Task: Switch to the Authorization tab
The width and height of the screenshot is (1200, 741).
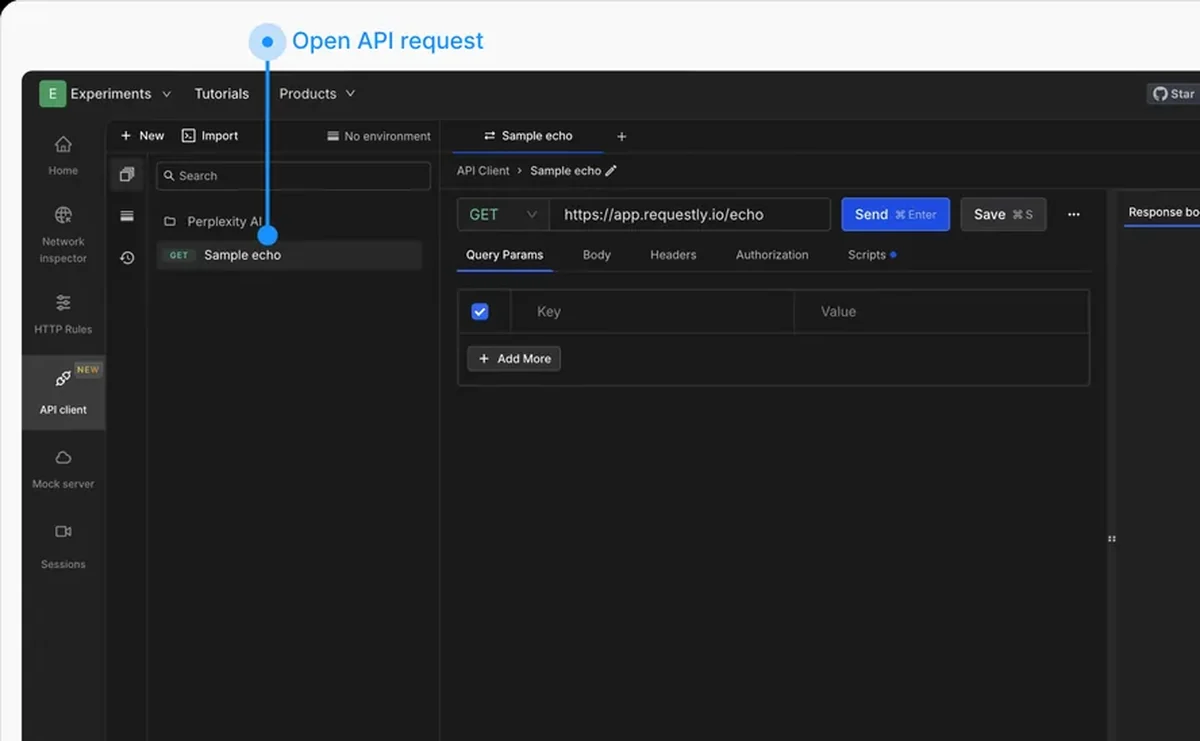Action: (x=772, y=255)
